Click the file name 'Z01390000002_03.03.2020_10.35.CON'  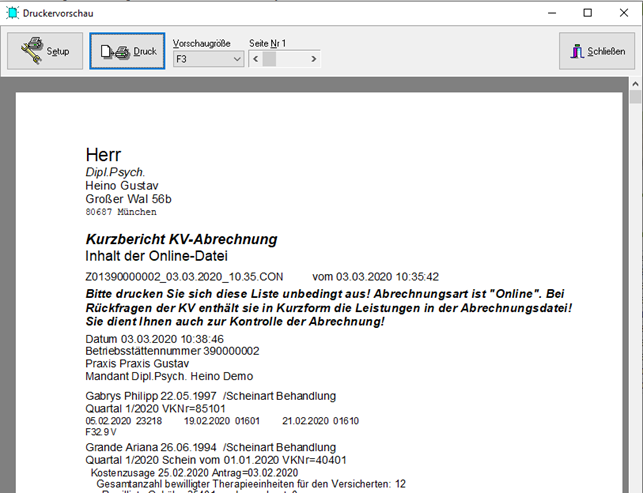click(x=184, y=277)
